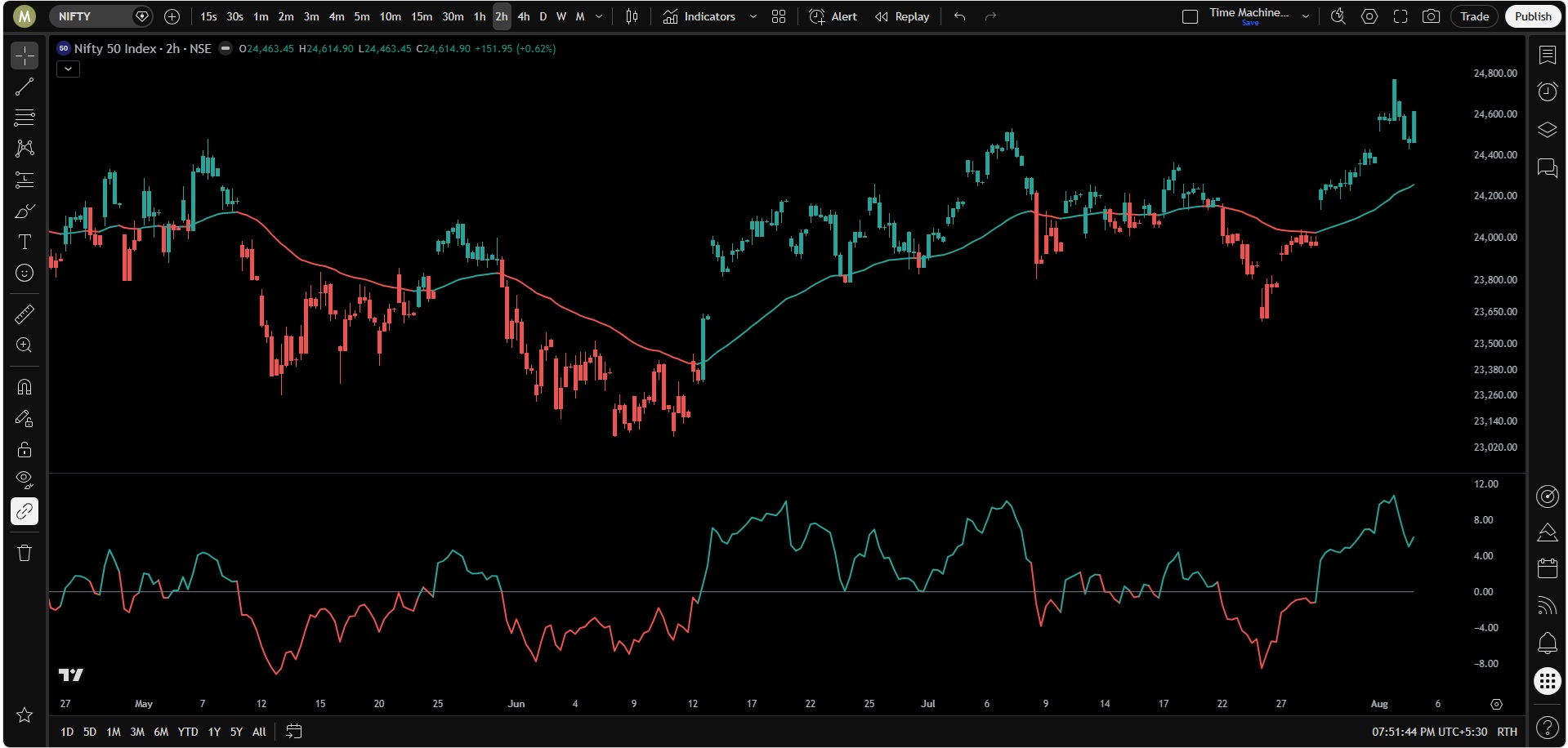Screen dimensions: 1568x748
Task: Open the chats panel icon
Action: 1547,168
